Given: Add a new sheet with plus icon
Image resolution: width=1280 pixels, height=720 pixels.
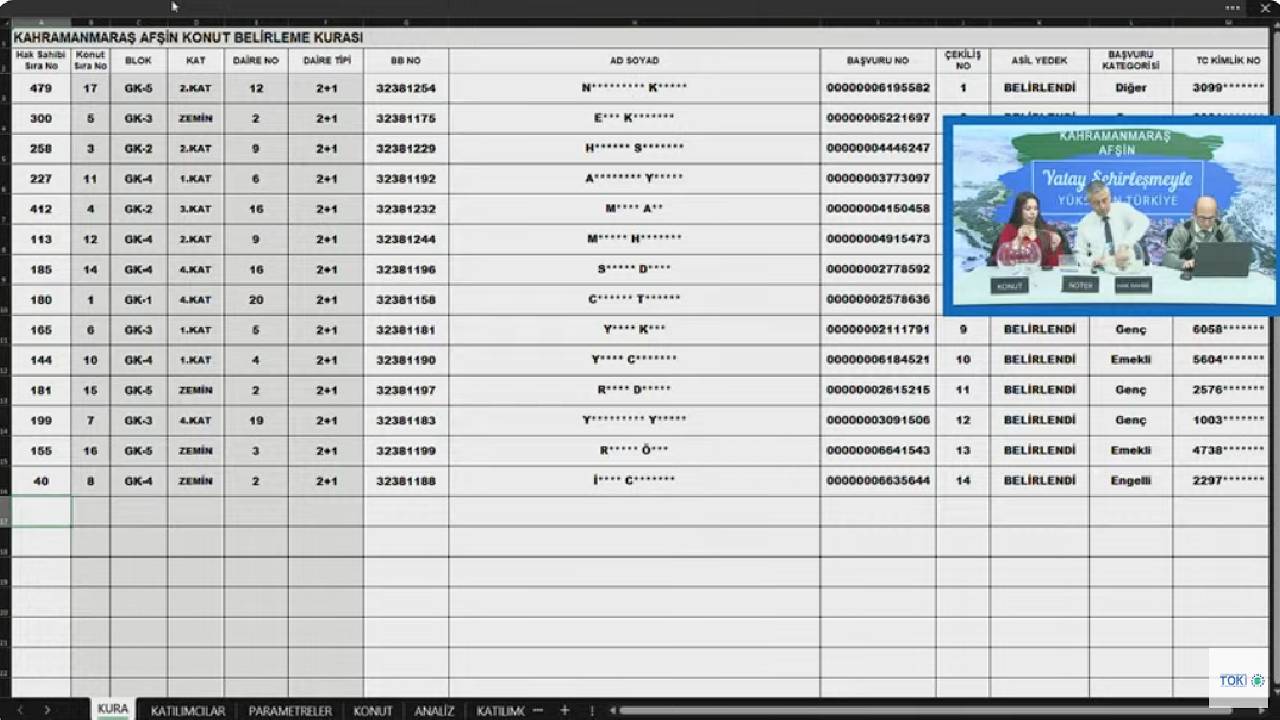Looking at the screenshot, I should [x=564, y=710].
